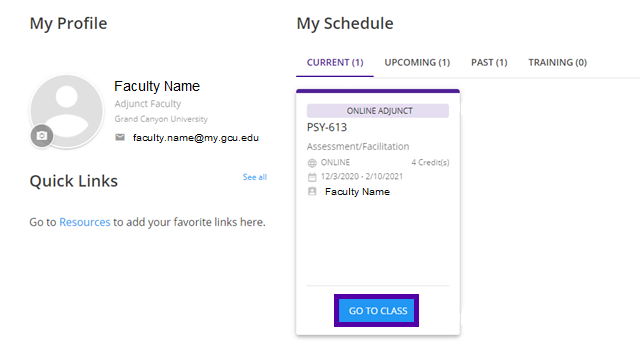Click the instructor badge icon in course card
Image resolution: width=640 pixels, height=362 pixels.
(312, 191)
